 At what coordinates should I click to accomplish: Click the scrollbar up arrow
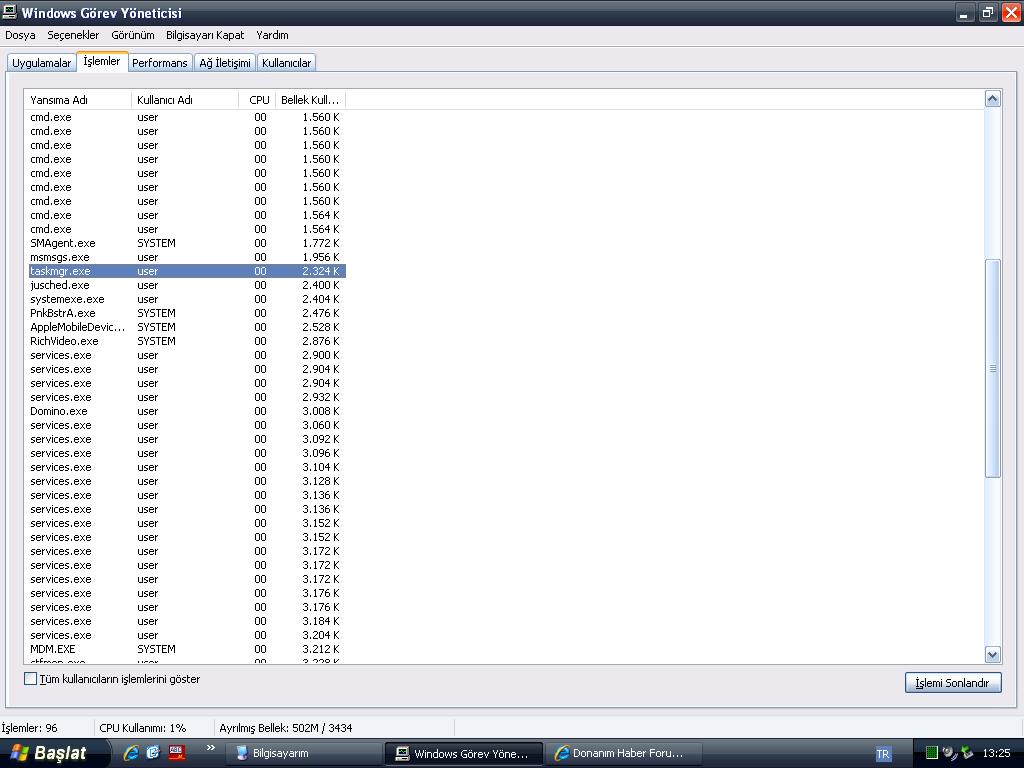pos(992,98)
